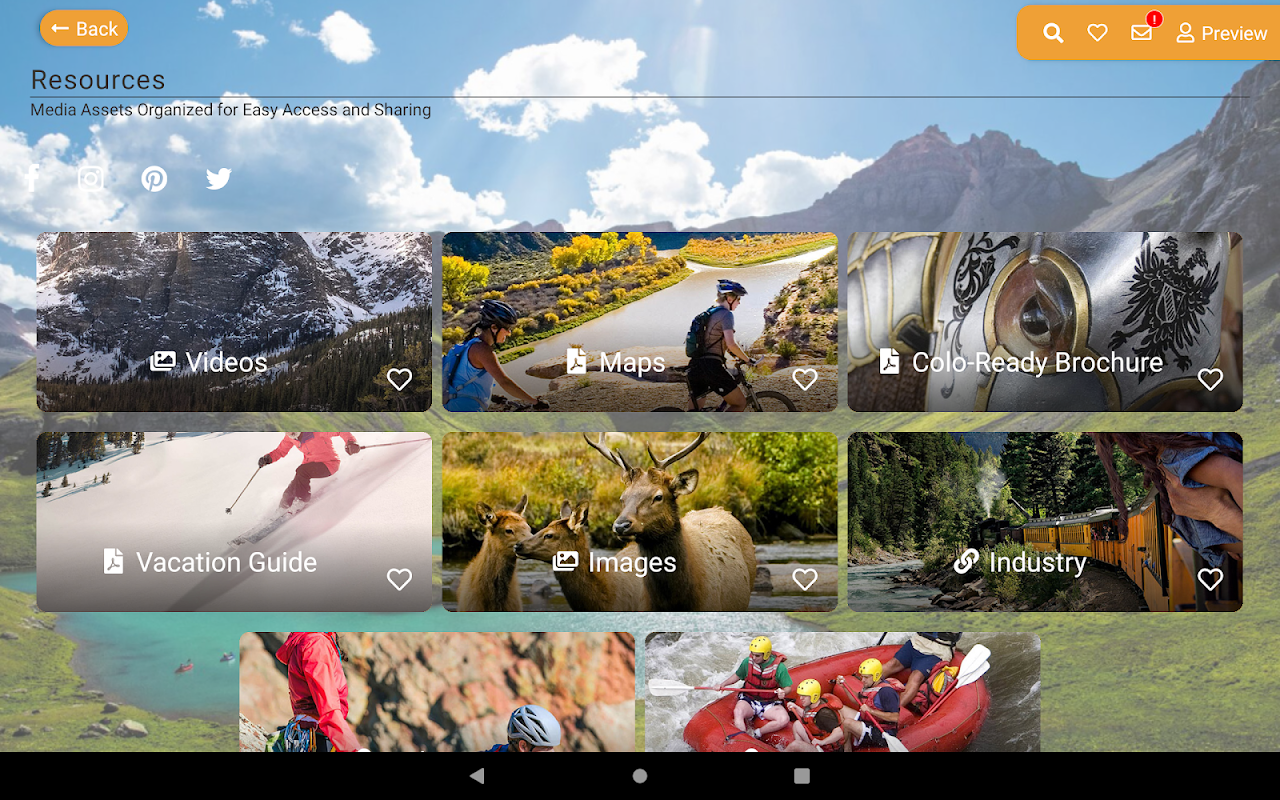Open the Pinterest social icon
Screen dimensions: 1280x800
tap(154, 179)
